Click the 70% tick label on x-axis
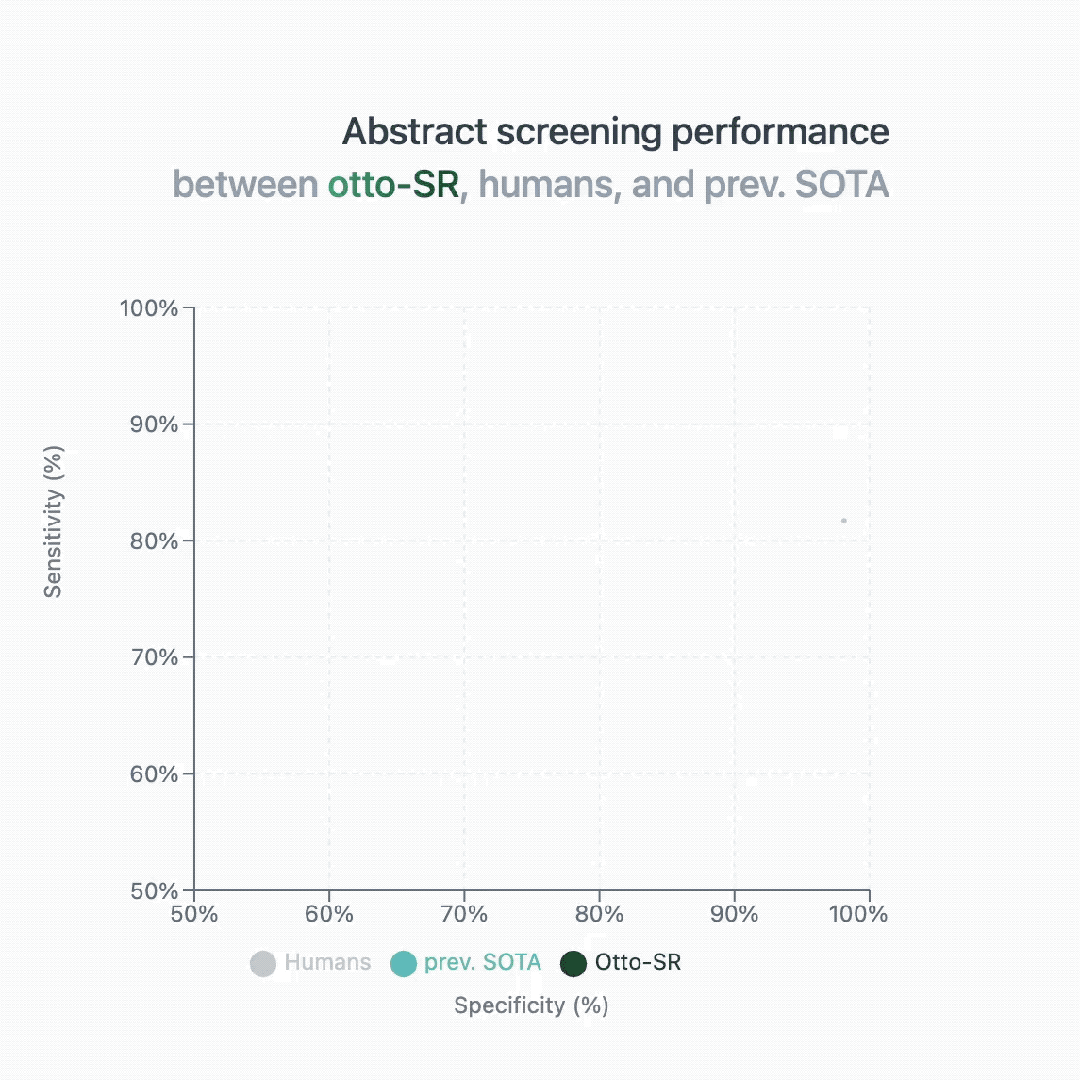 tap(464, 915)
